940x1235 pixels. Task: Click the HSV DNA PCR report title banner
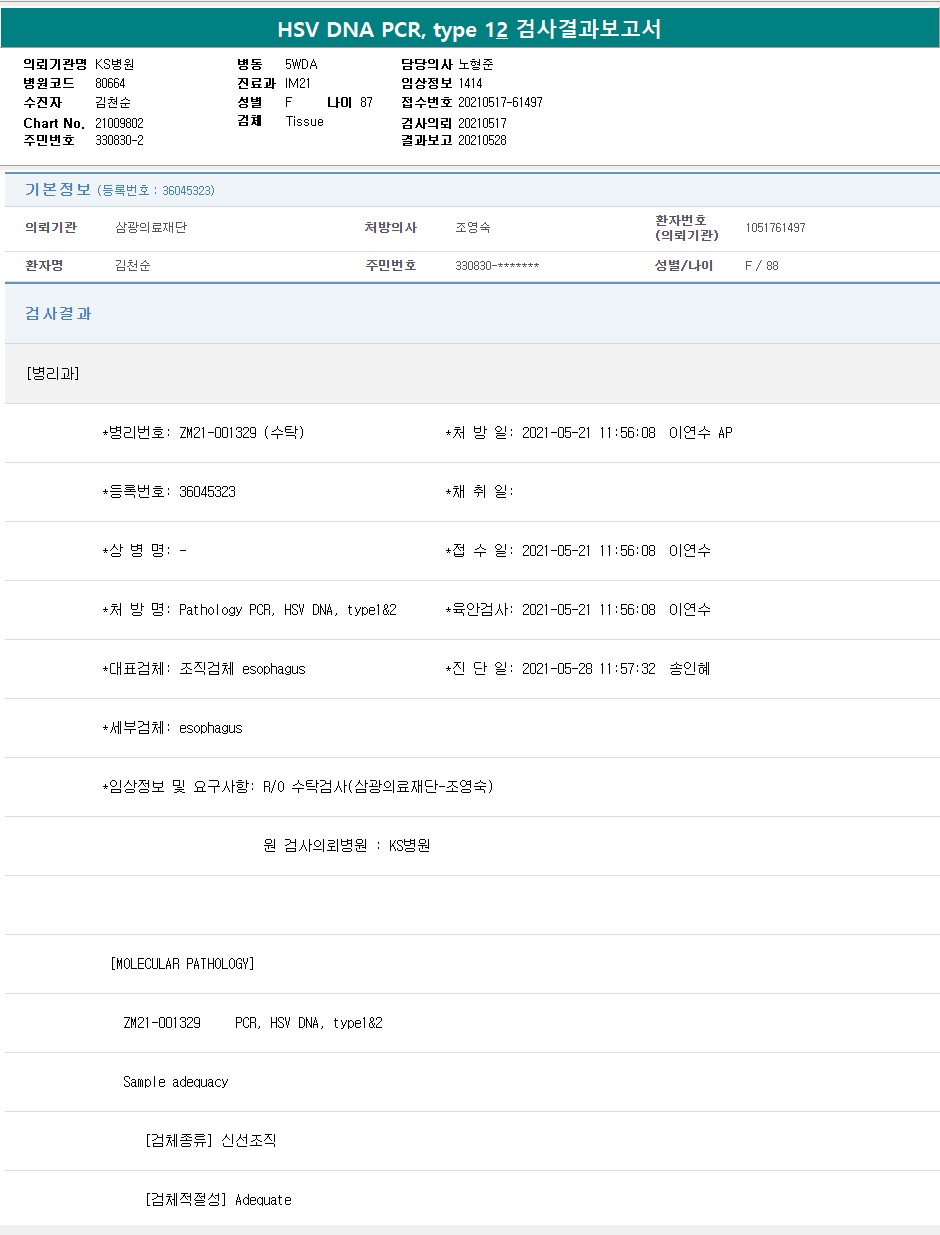click(x=469, y=30)
